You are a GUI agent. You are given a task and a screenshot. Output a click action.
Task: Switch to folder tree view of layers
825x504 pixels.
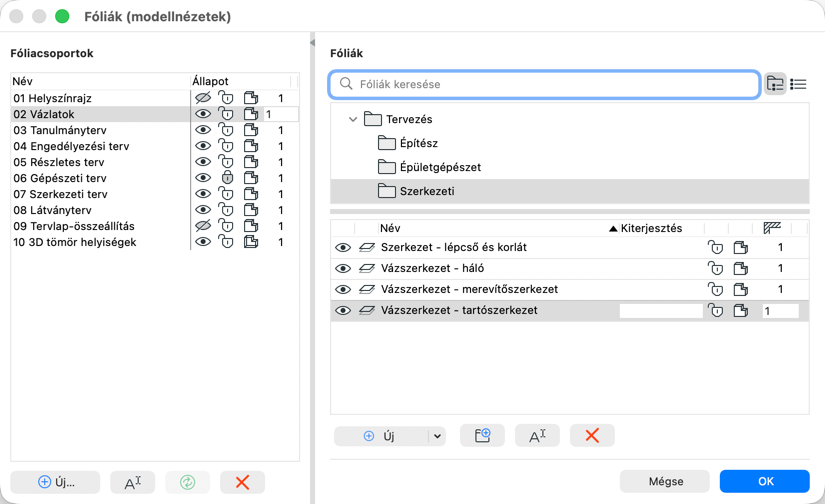775,84
